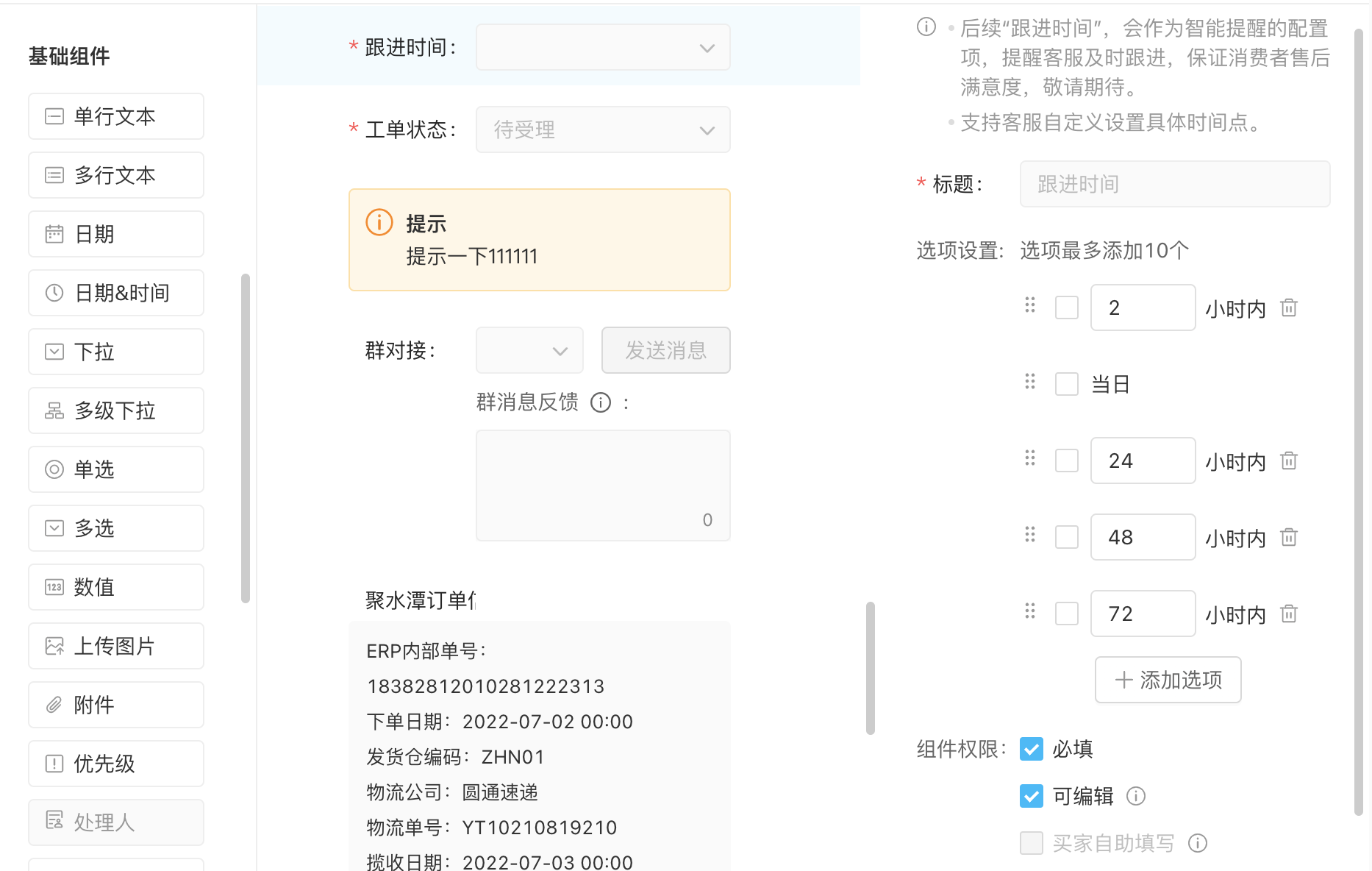
Task: Check the box for the 当日 option
Action: 1067,384
